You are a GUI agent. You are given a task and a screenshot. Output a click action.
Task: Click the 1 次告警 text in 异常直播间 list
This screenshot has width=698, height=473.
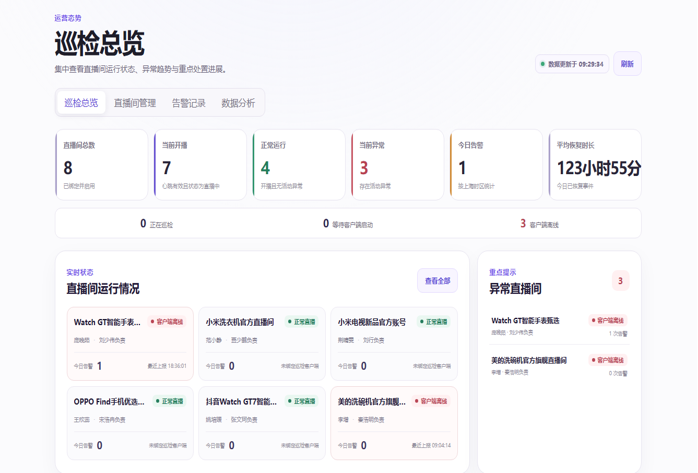pyautogui.click(x=618, y=334)
